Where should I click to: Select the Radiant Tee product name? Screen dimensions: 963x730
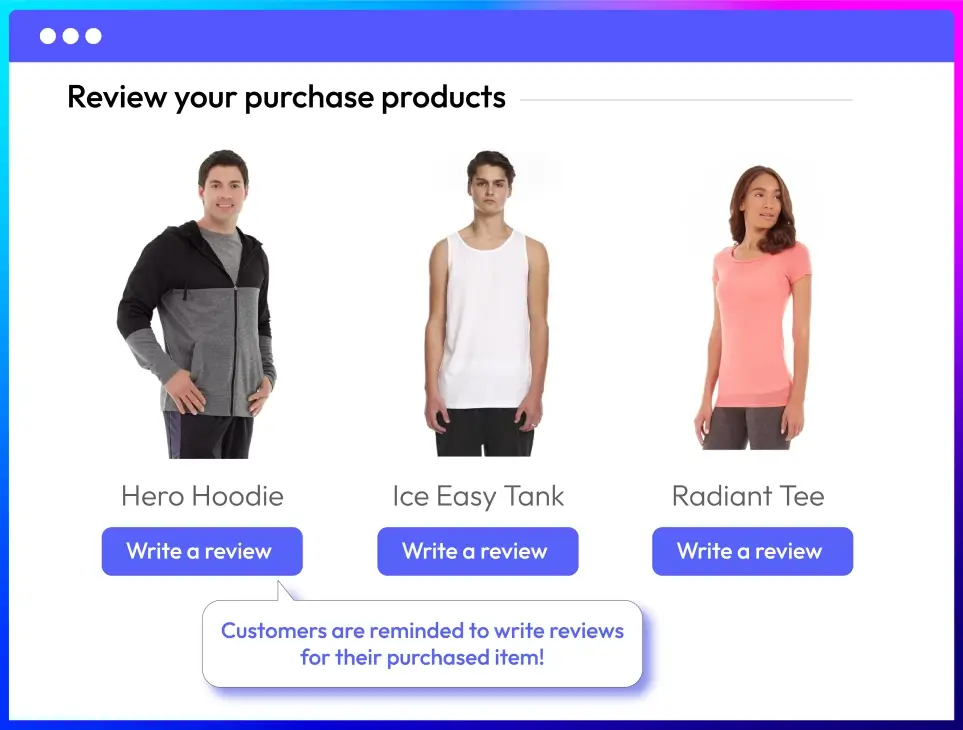(x=748, y=496)
